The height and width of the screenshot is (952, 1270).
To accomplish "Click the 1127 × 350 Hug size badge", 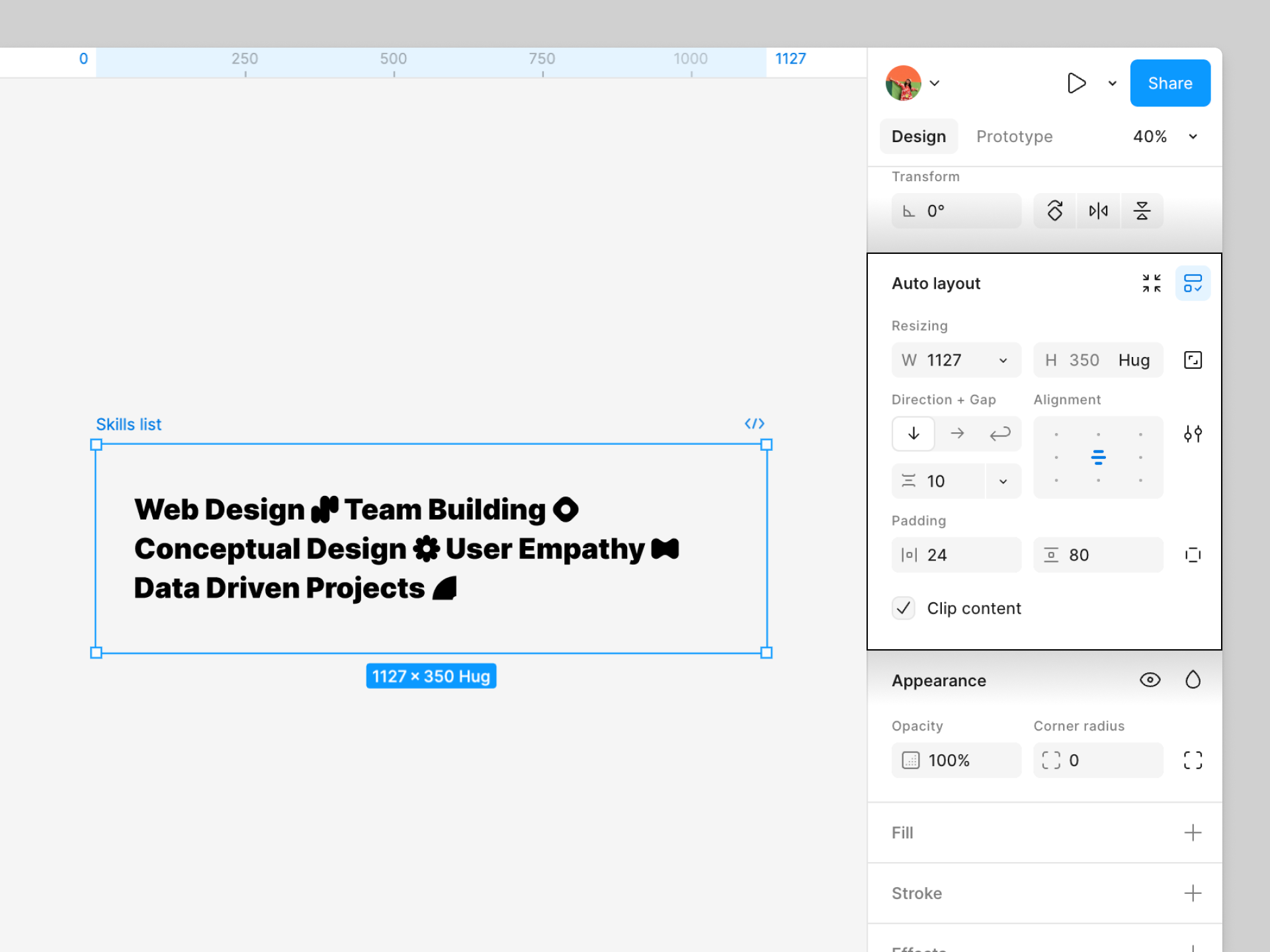I will pyautogui.click(x=431, y=676).
